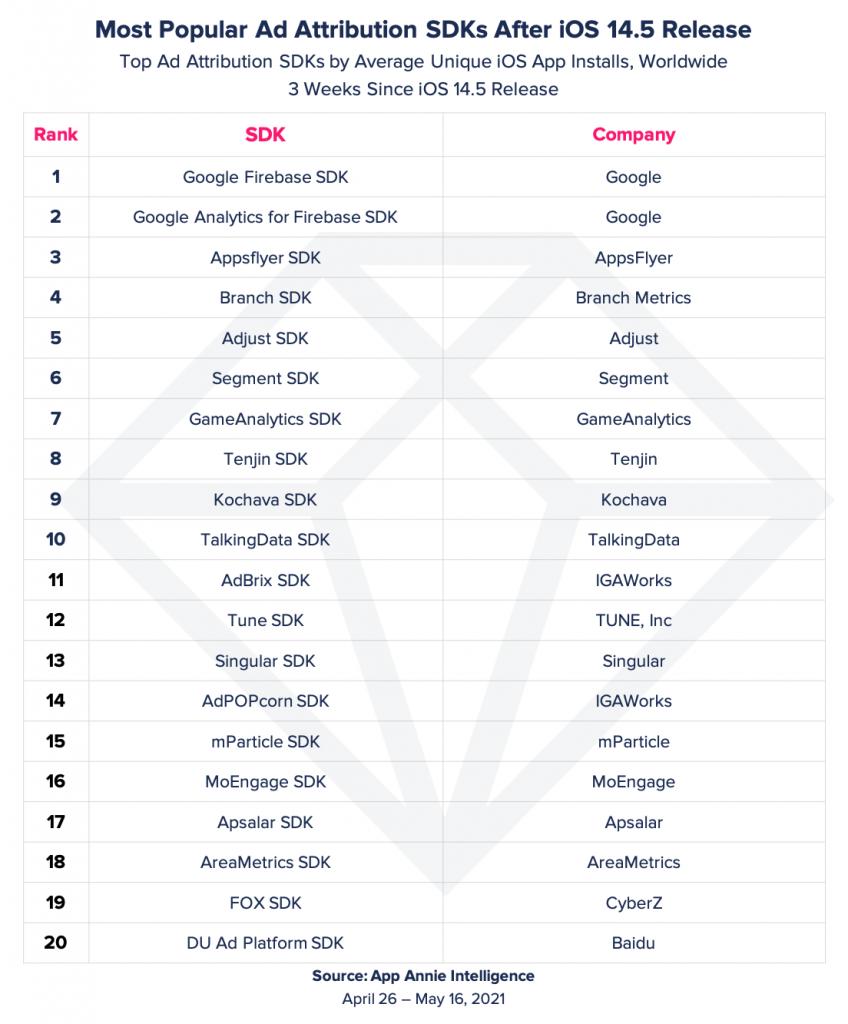
Task: Click the Company column header
Action: [634, 135]
